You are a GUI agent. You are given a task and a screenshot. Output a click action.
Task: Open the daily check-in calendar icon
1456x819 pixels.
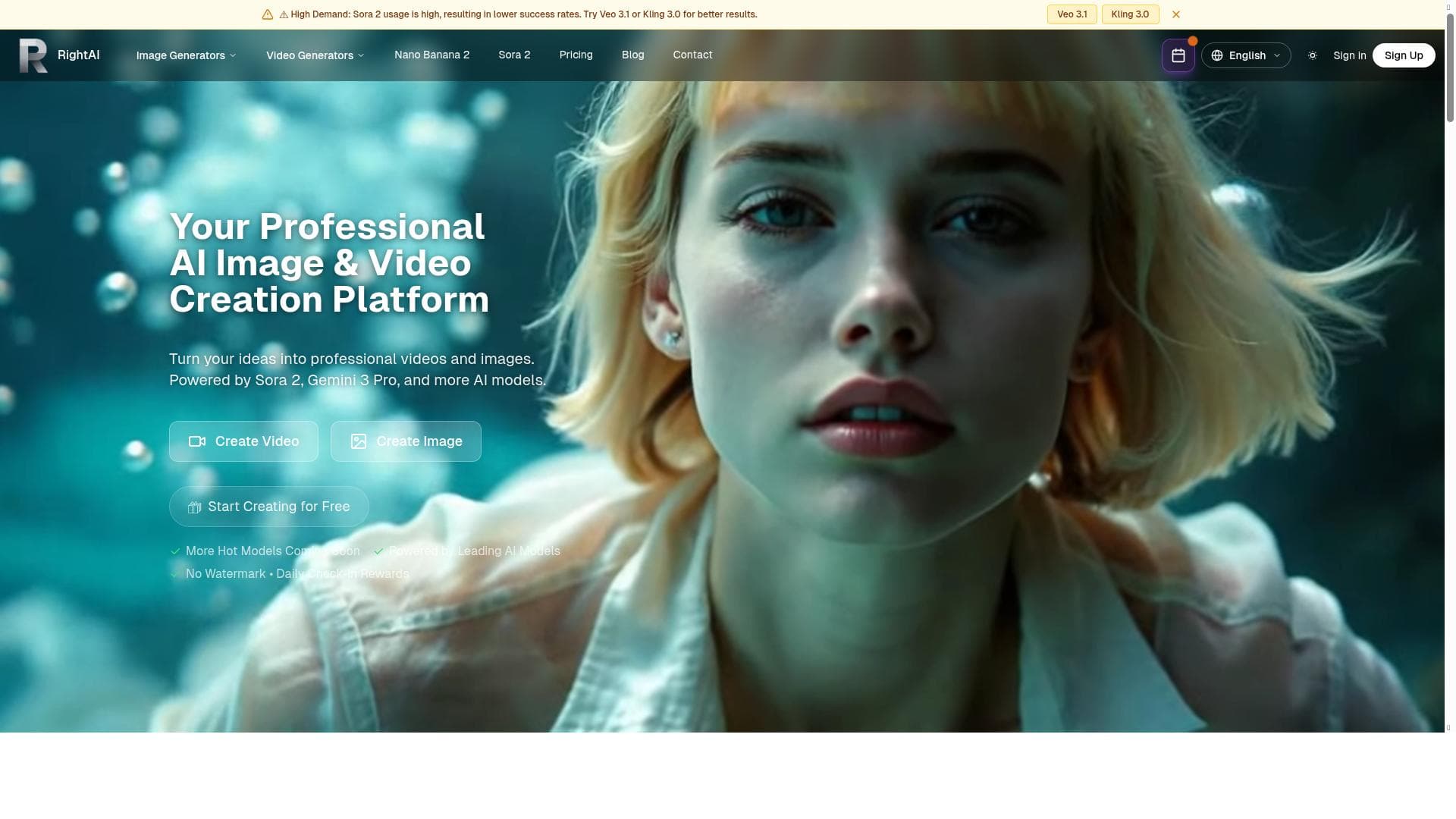pos(1178,55)
